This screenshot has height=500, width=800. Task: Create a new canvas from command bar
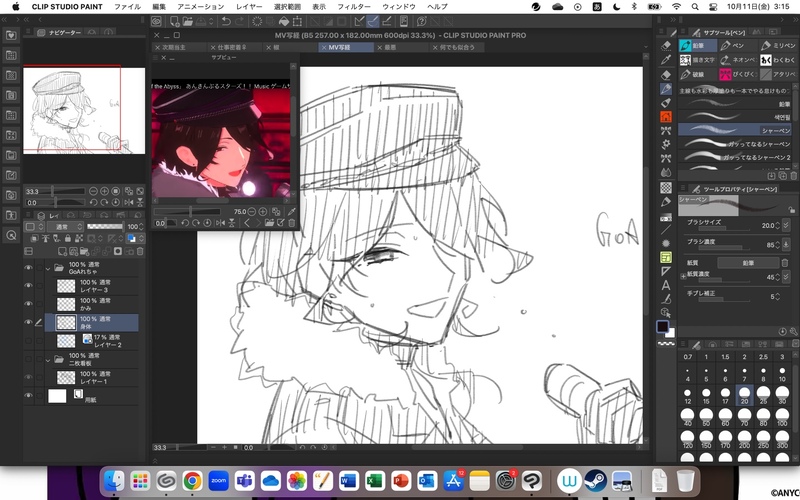174,21
